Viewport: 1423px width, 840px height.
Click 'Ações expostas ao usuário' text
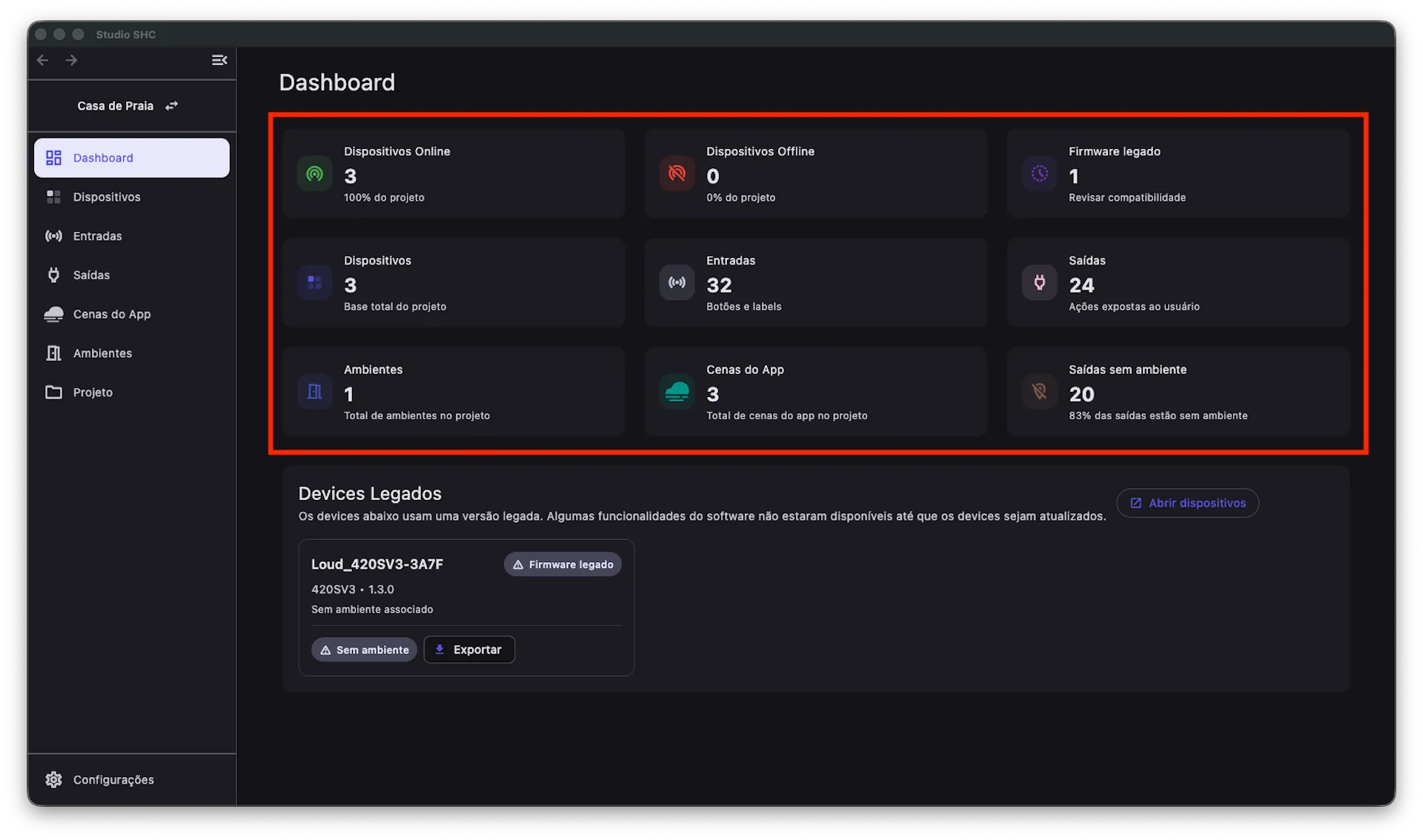tap(1134, 307)
